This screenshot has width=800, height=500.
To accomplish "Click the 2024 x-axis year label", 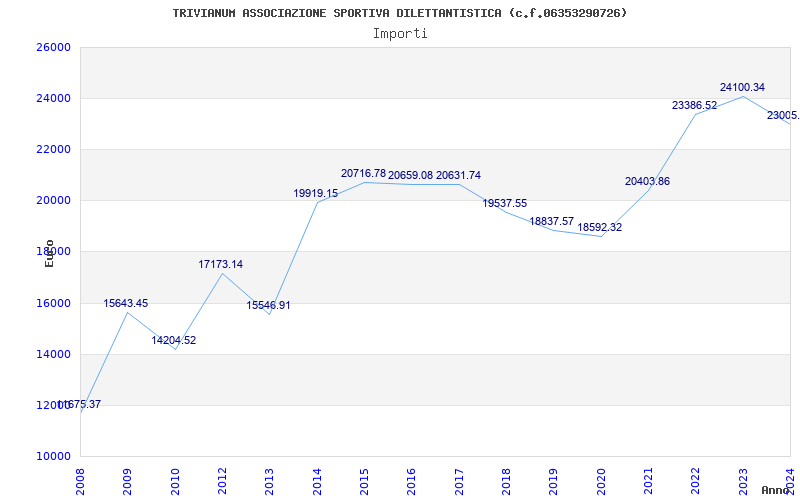I will click(x=790, y=481).
